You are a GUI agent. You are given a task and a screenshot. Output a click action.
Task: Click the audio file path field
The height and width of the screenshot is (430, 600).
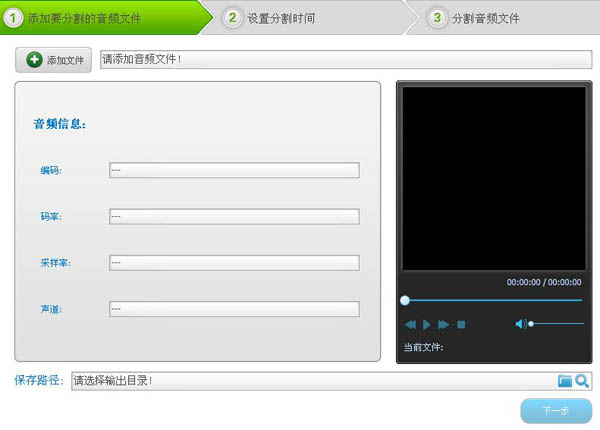click(x=346, y=59)
